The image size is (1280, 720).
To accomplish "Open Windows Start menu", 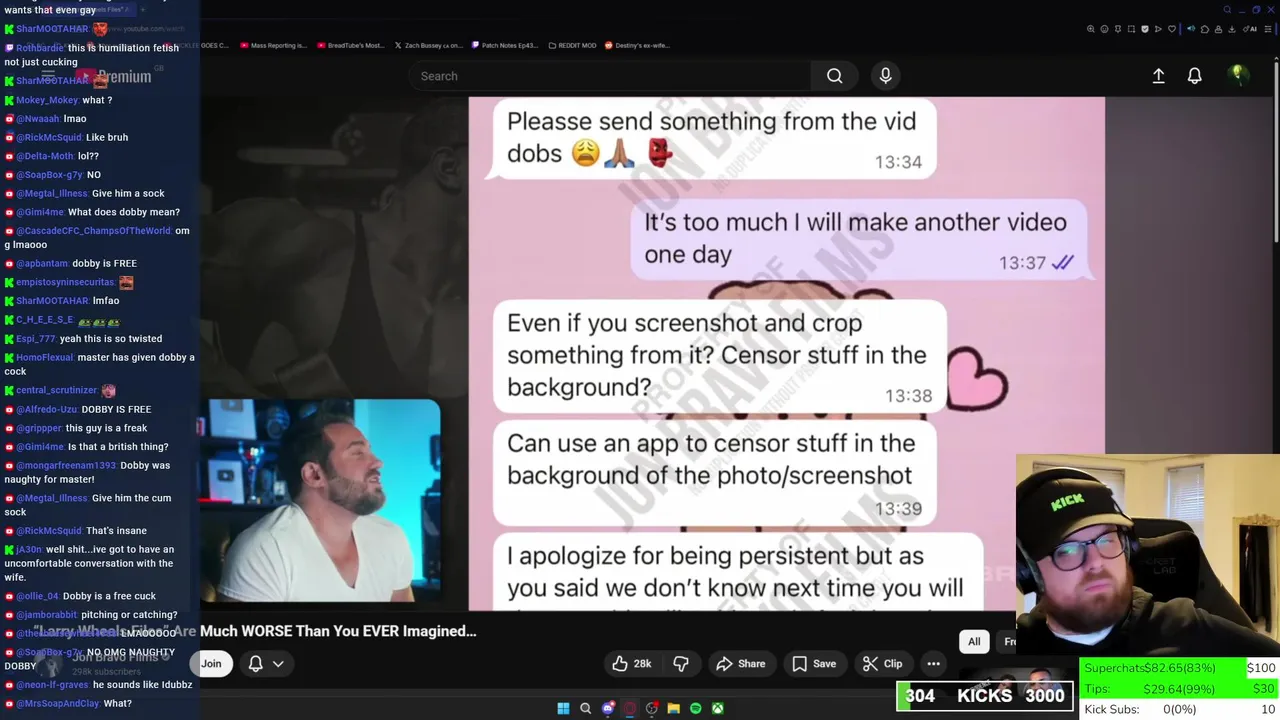I will [x=563, y=708].
